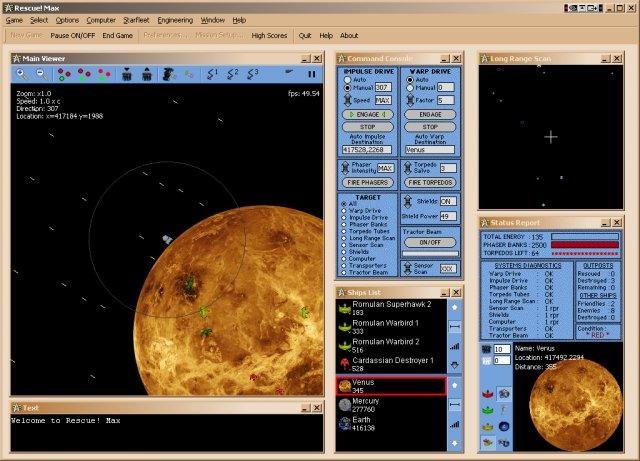Click the zoom out magnifier icon
This screenshot has height=461, width=640.
coord(40,74)
